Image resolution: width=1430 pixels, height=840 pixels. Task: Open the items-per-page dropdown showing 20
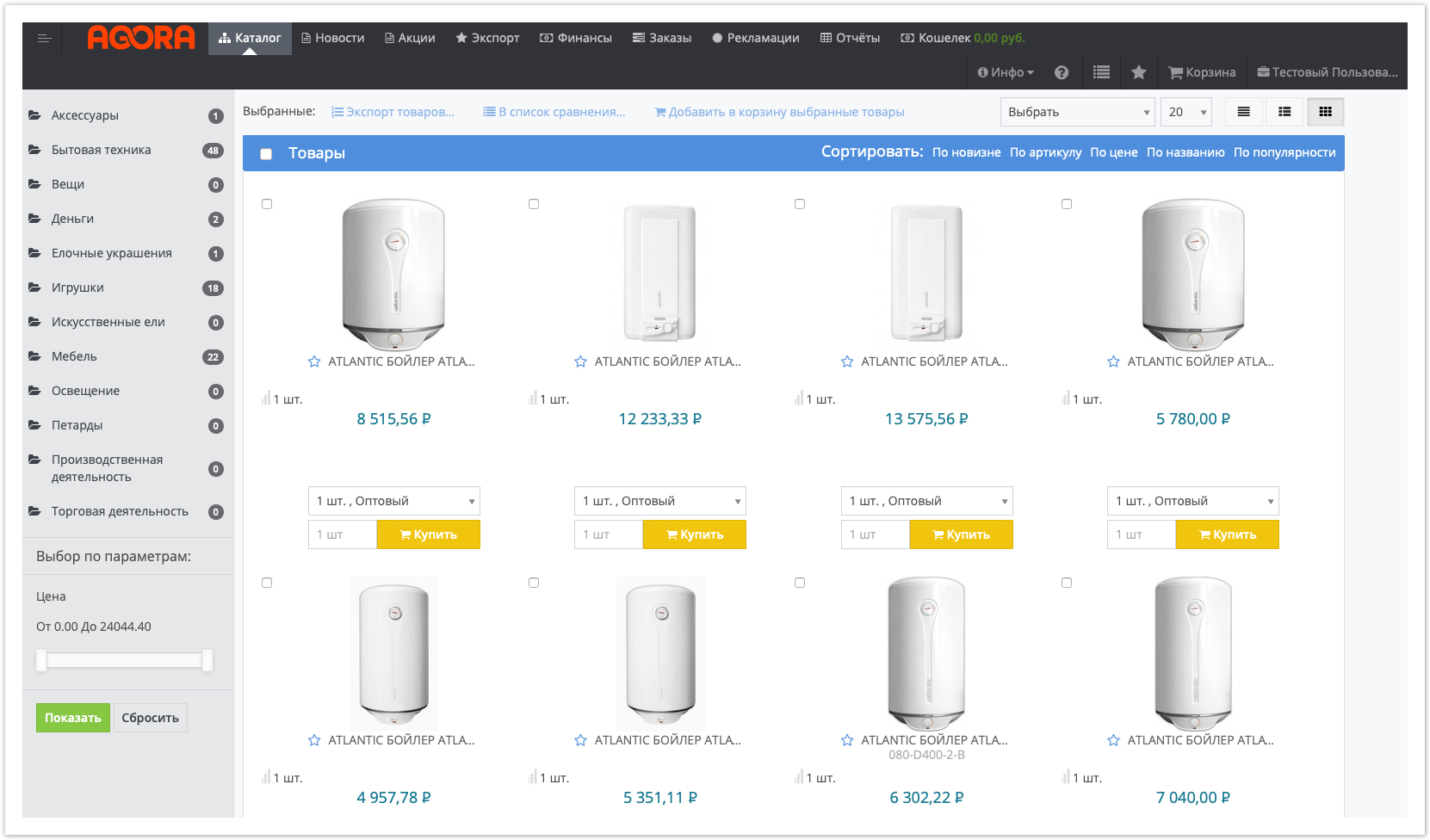tap(1186, 112)
